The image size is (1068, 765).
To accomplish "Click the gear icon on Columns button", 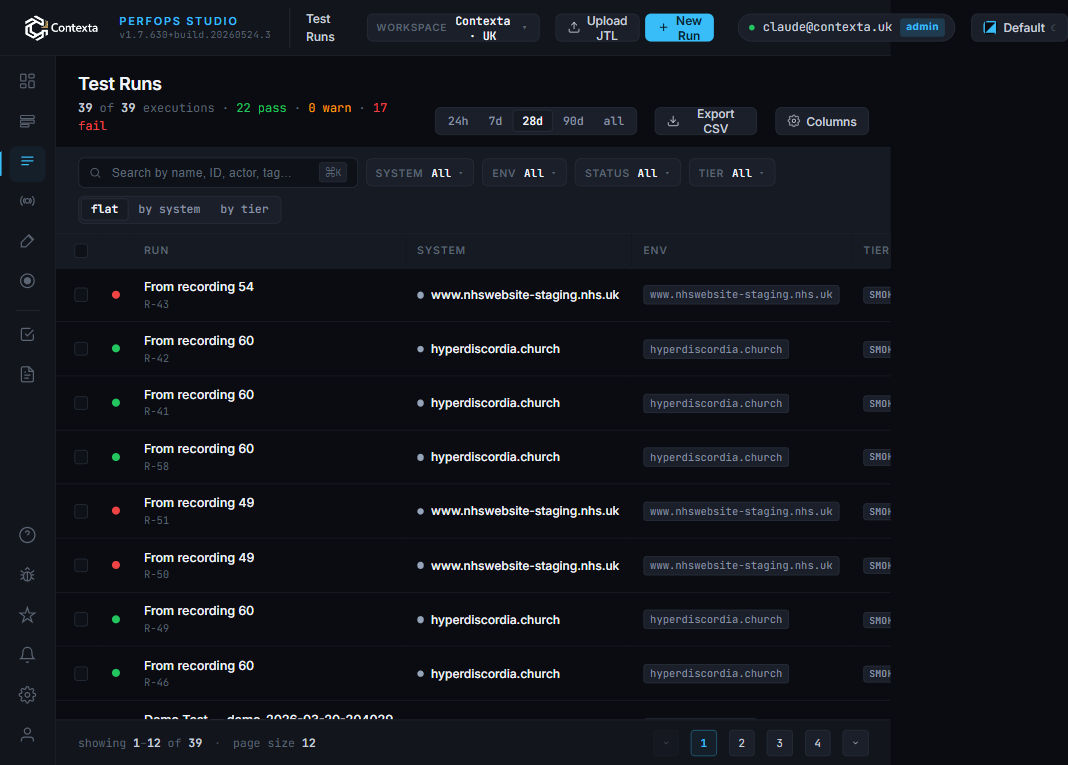I will pos(794,121).
